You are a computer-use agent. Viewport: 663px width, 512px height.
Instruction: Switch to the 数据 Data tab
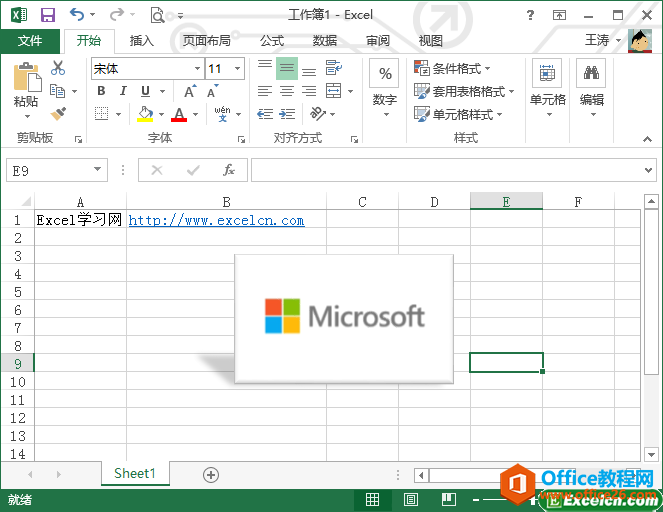coord(324,41)
